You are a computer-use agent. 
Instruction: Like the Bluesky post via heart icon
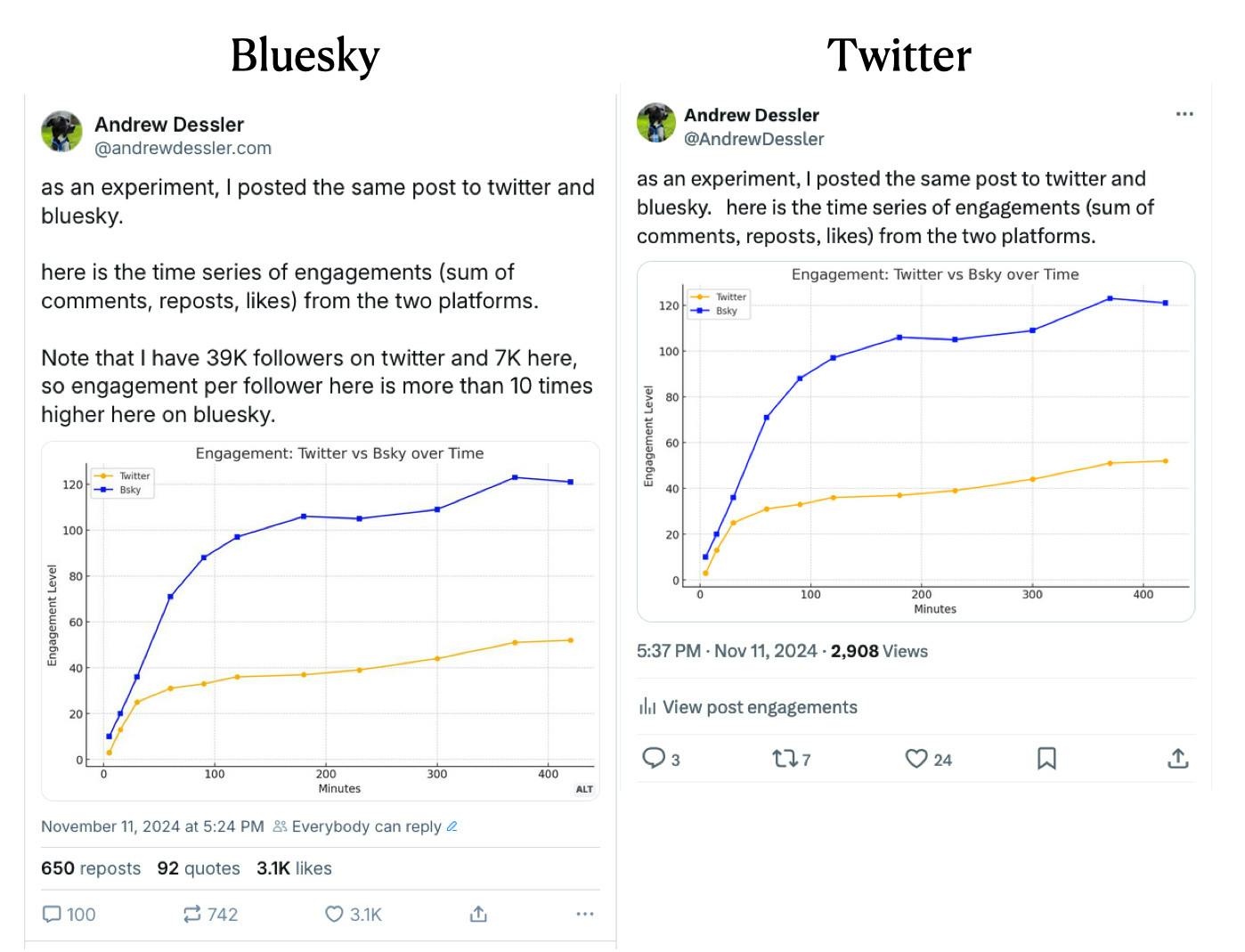(334, 915)
